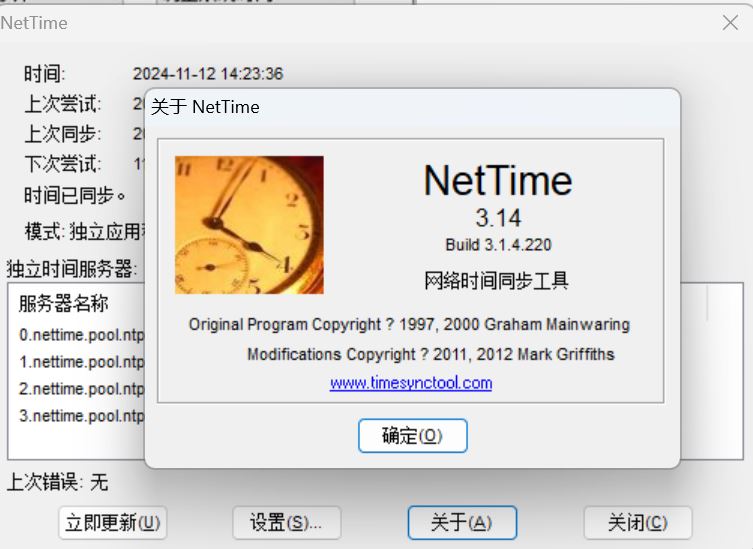Image resolution: width=753 pixels, height=549 pixels.
Task: Click the pocket watch image in About dialog
Action: coord(249,224)
